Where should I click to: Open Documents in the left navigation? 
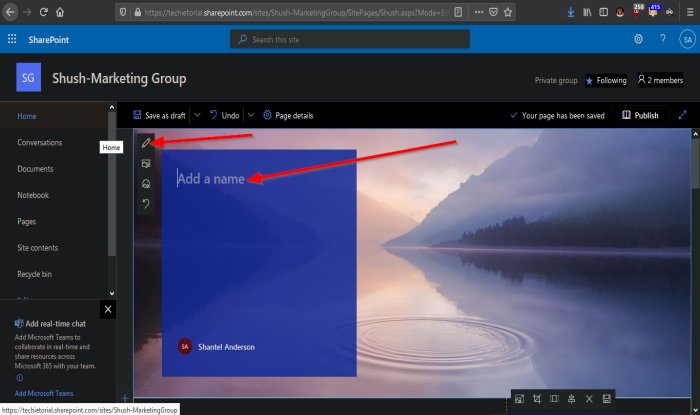(35, 169)
